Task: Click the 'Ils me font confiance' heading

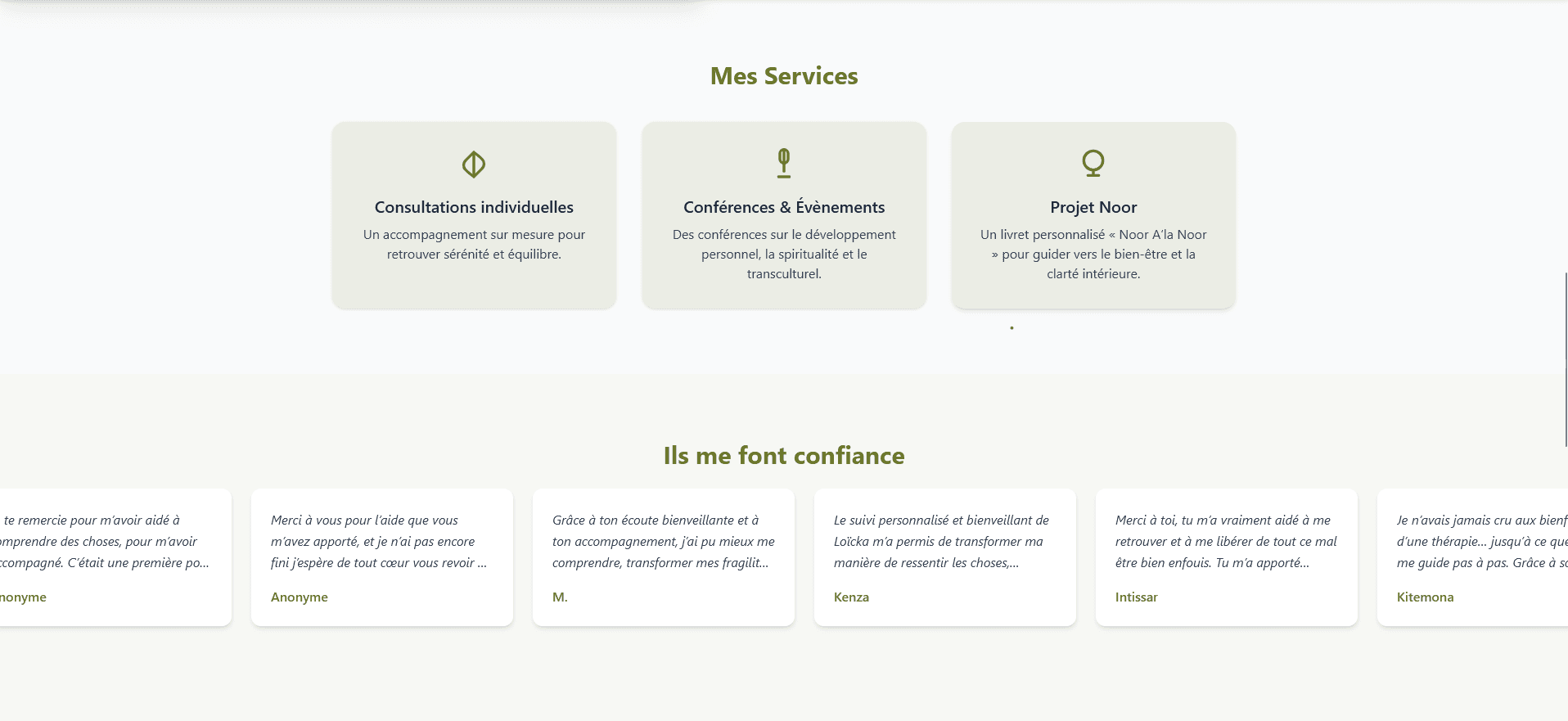Action: tap(784, 456)
